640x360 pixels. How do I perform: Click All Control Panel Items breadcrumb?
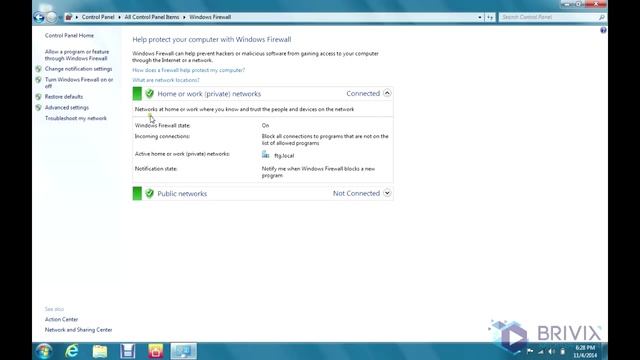pos(152,17)
